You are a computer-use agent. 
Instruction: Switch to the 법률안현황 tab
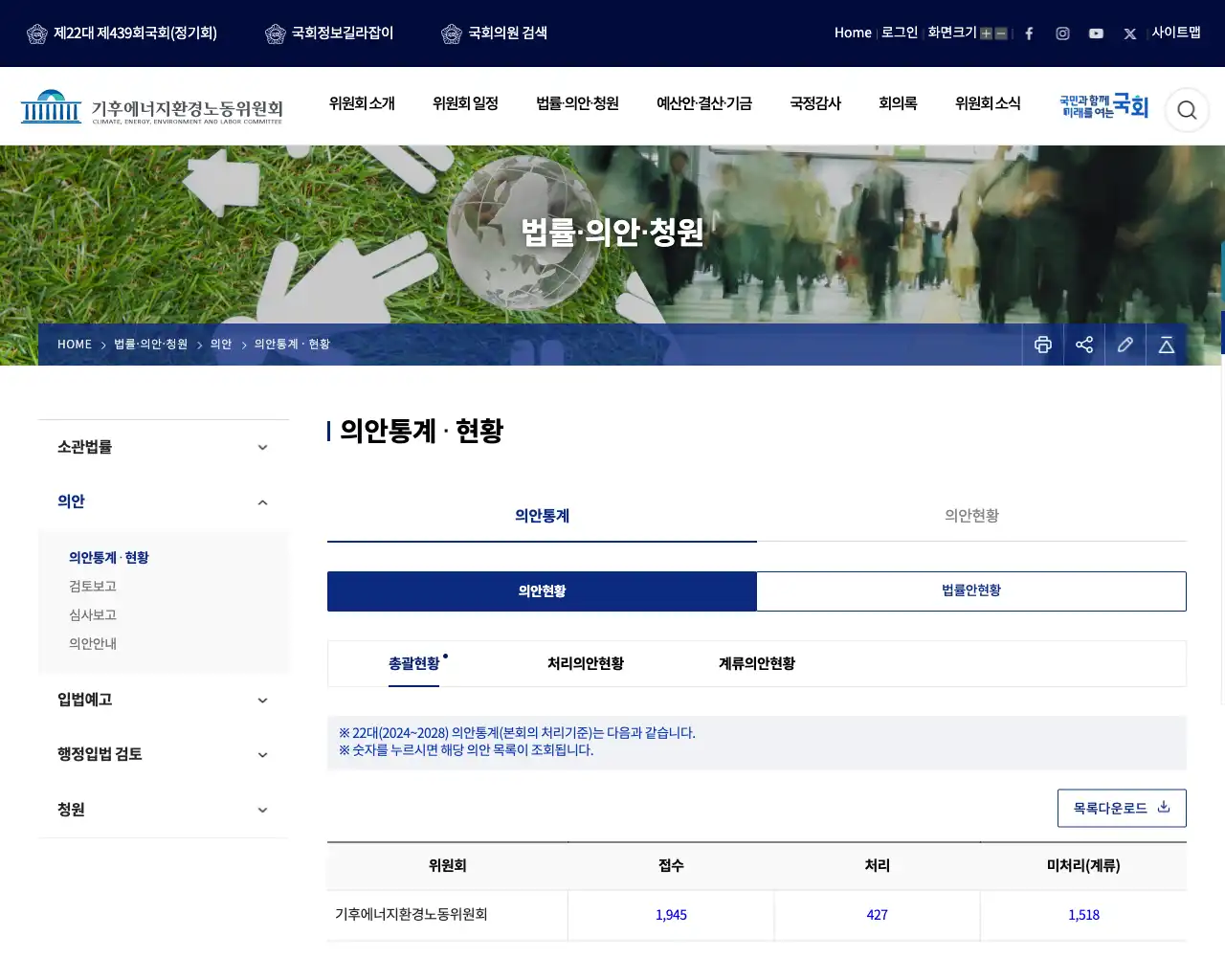pyautogui.click(x=971, y=590)
